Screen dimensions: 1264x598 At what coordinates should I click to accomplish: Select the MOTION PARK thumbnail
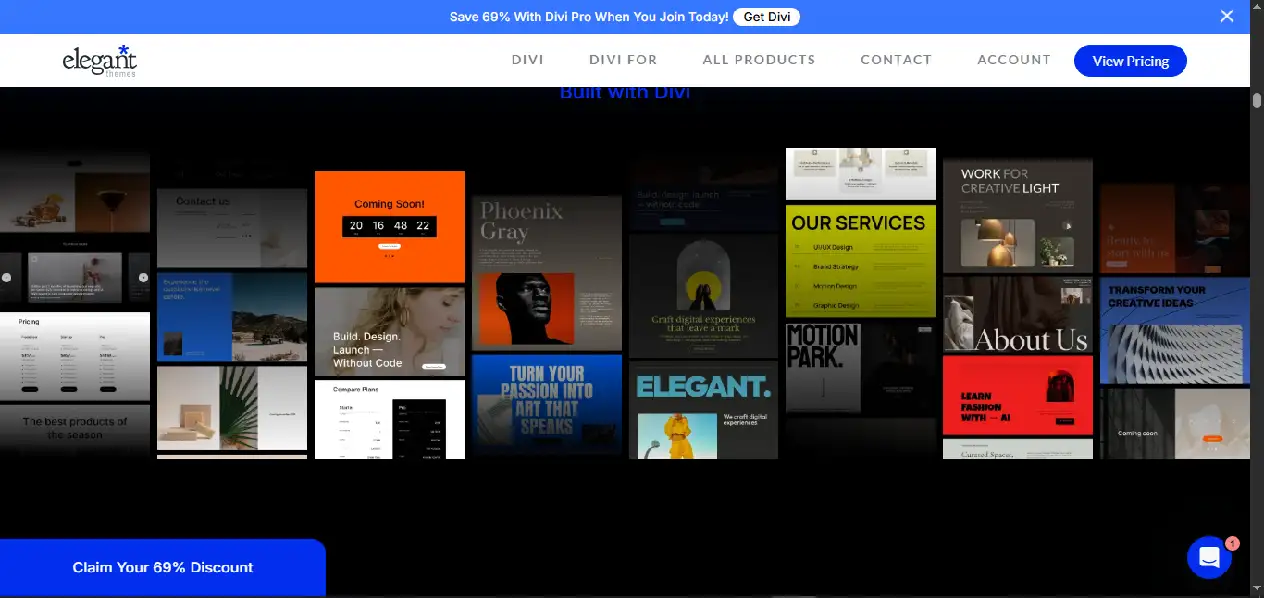(861, 367)
